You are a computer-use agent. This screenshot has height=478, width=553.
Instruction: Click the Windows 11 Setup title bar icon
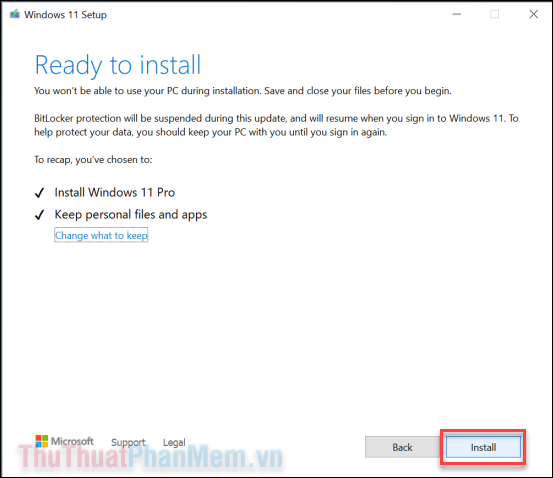tap(14, 14)
